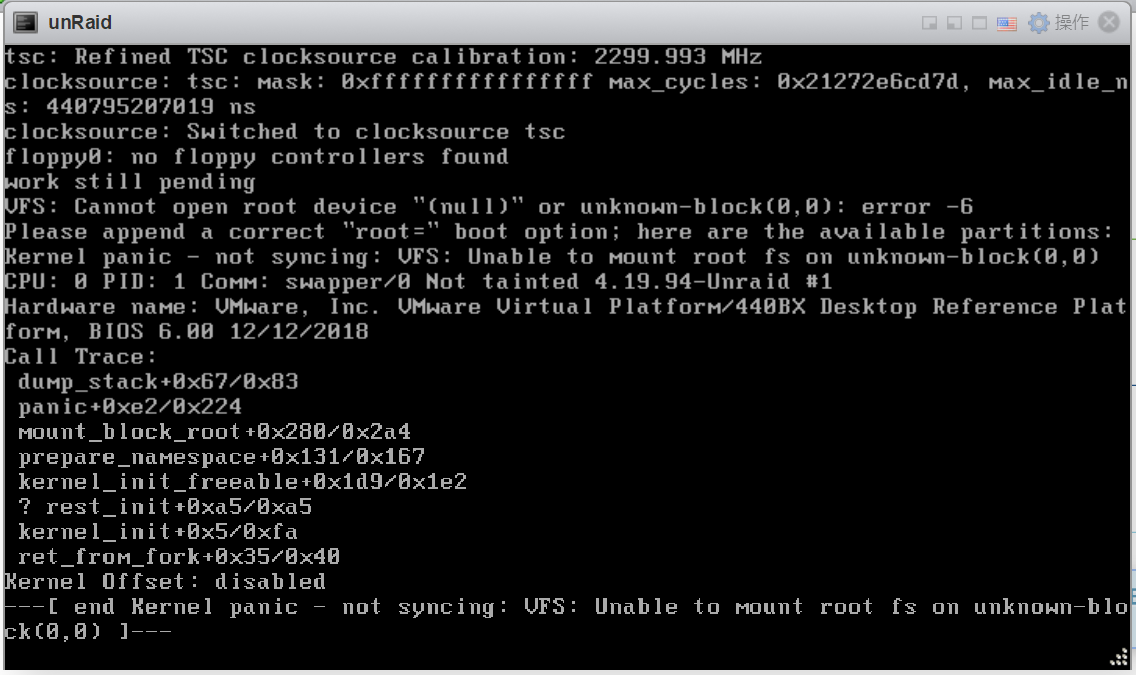
Task: Click the 操作 actions label
Action: click(x=1072, y=22)
